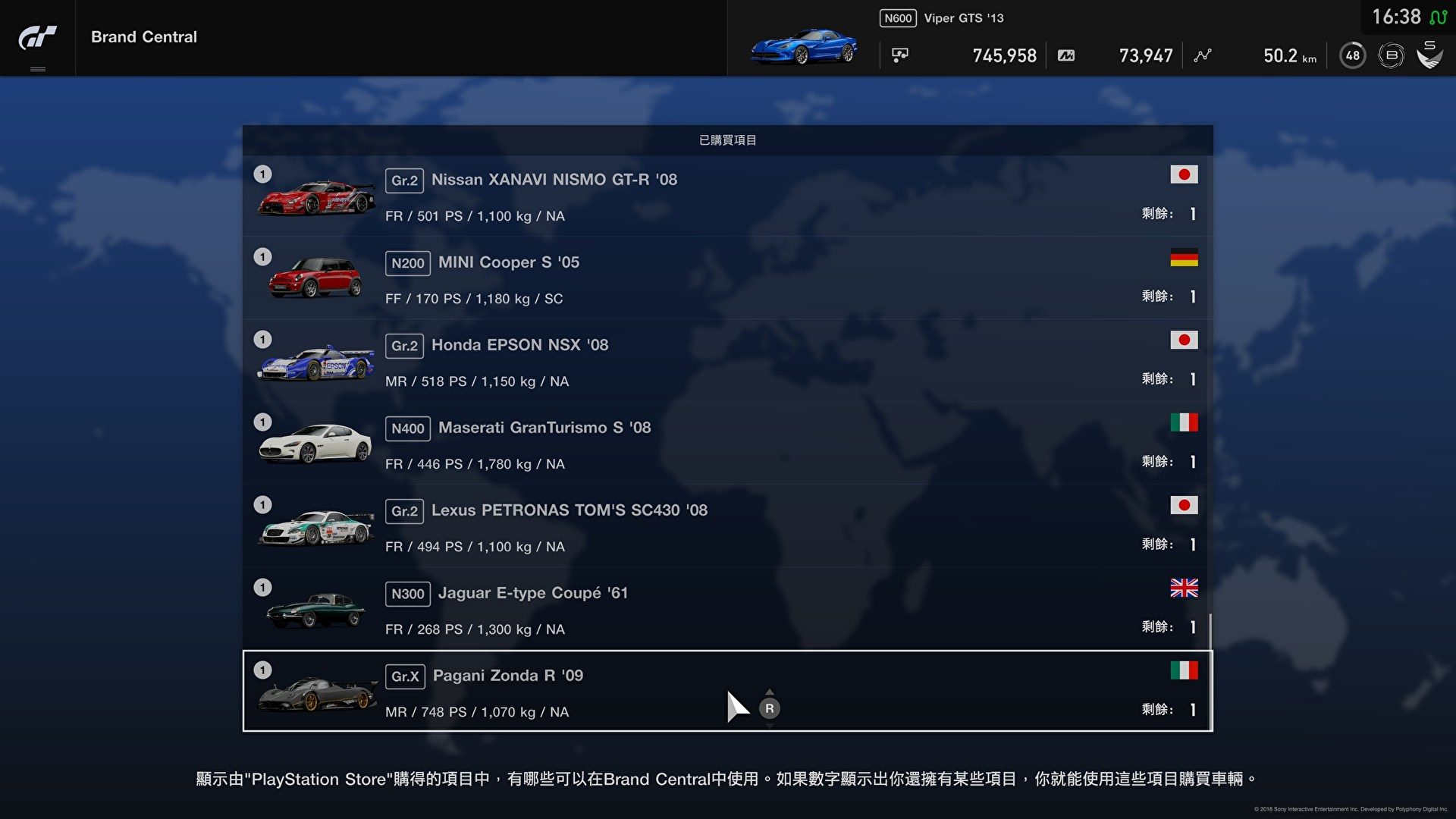Click the white Maserati car thumbnail
1456x819 pixels.
click(315, 444)
